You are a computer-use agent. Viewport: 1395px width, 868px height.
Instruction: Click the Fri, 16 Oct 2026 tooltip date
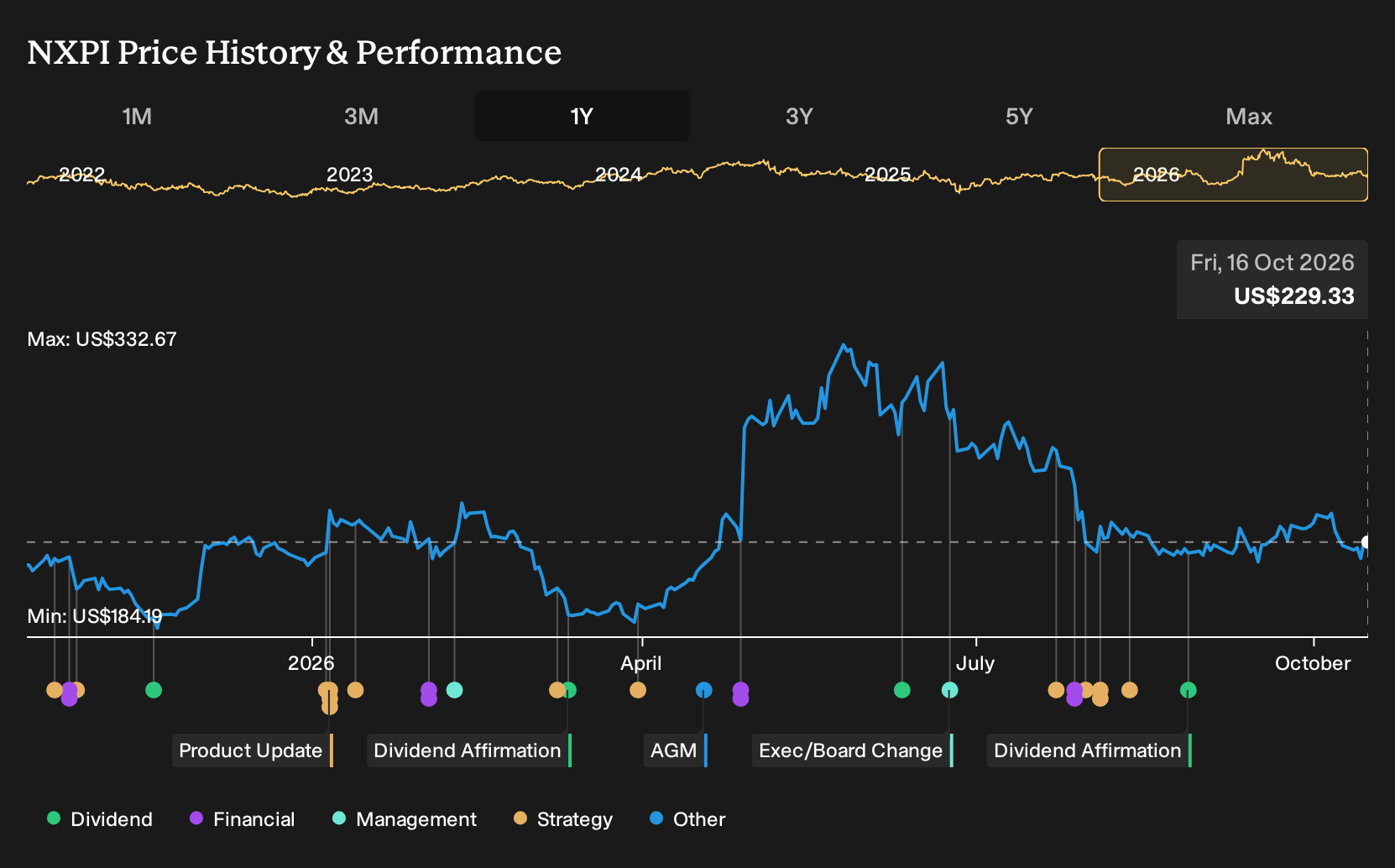[1272, 263]
